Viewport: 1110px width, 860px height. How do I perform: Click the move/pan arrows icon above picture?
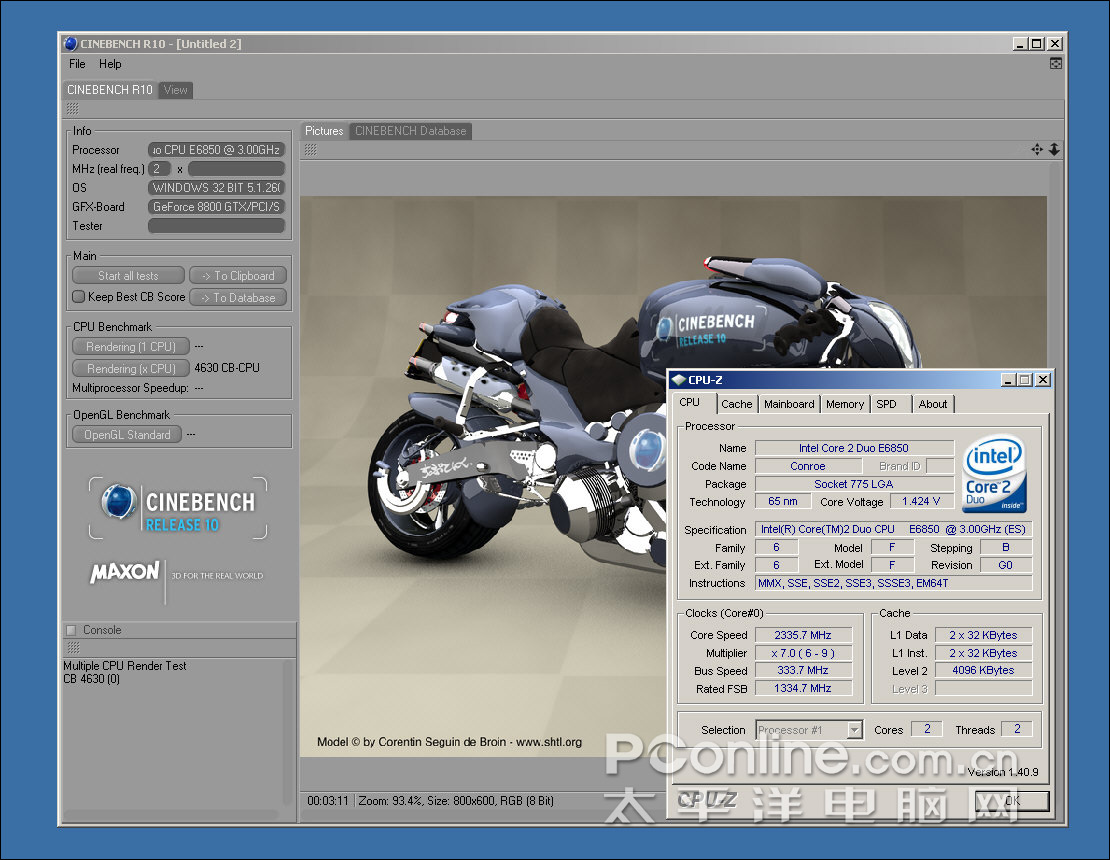tap(1037, 149)
